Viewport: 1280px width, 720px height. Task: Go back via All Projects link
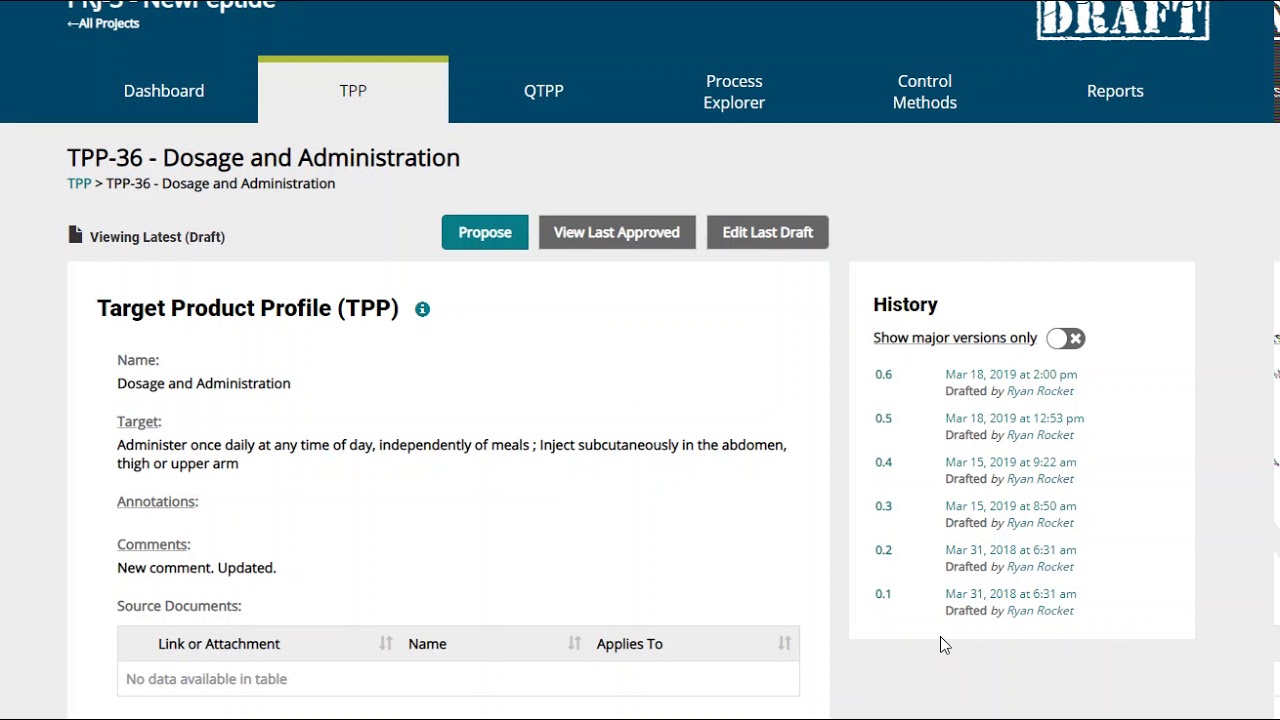(x=103, y=23)
